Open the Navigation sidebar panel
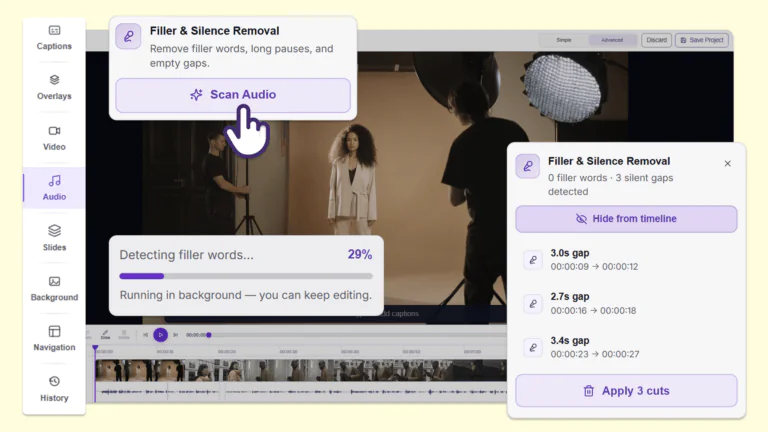Screen dimensions: 768x432 54,338
